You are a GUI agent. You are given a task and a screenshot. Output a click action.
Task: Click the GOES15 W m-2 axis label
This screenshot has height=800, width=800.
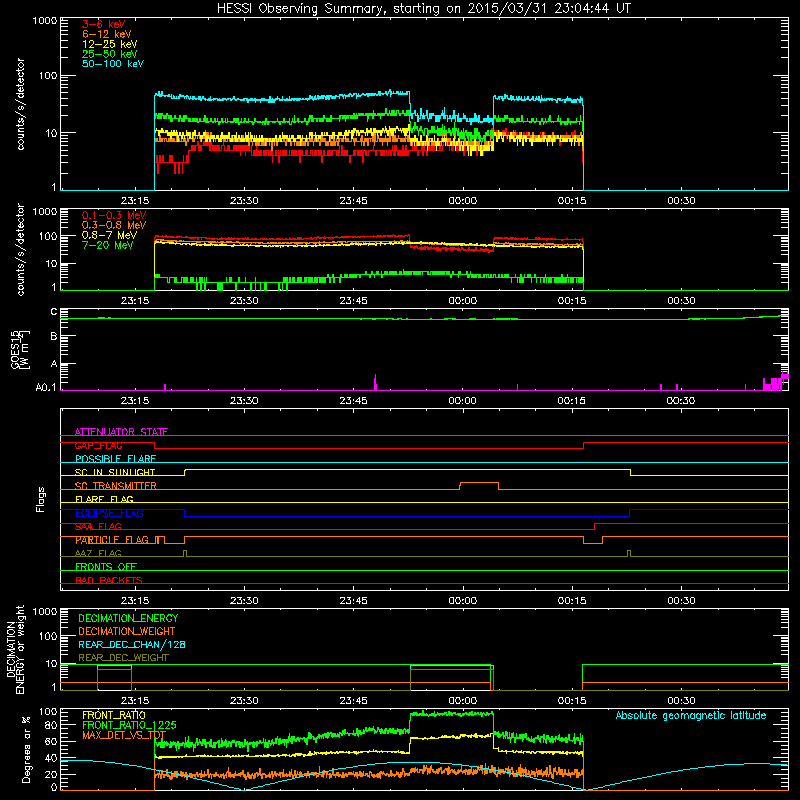[20, 349]
